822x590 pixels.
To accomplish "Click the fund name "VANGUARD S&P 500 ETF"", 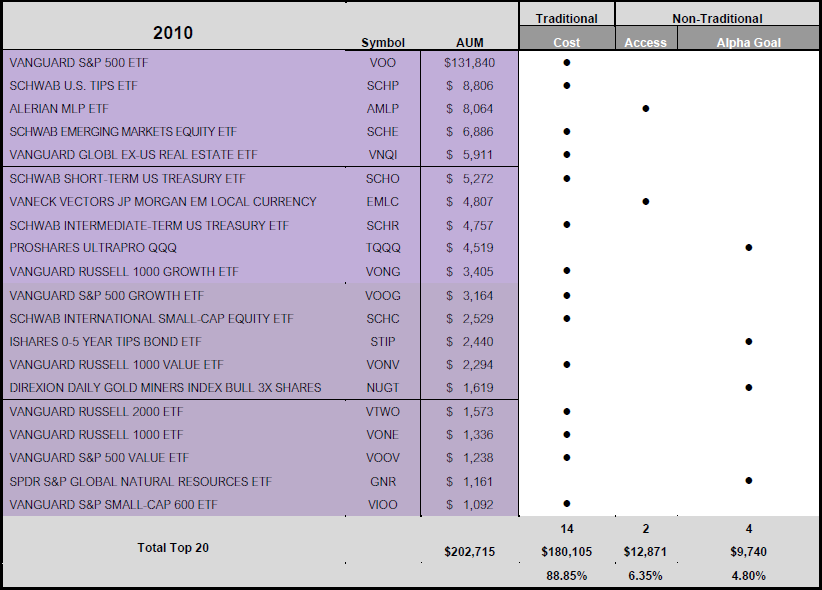I will [x=79, y=63].
